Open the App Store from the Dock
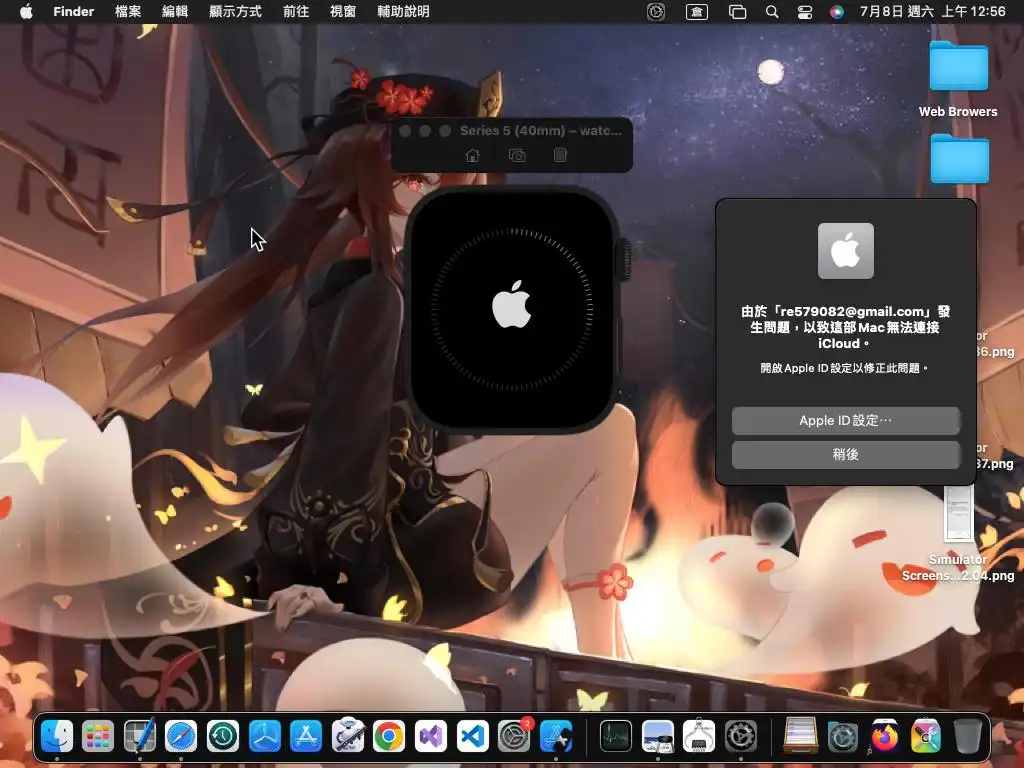1024x768 pixels. pyautogui.click(x=306, y=737)
